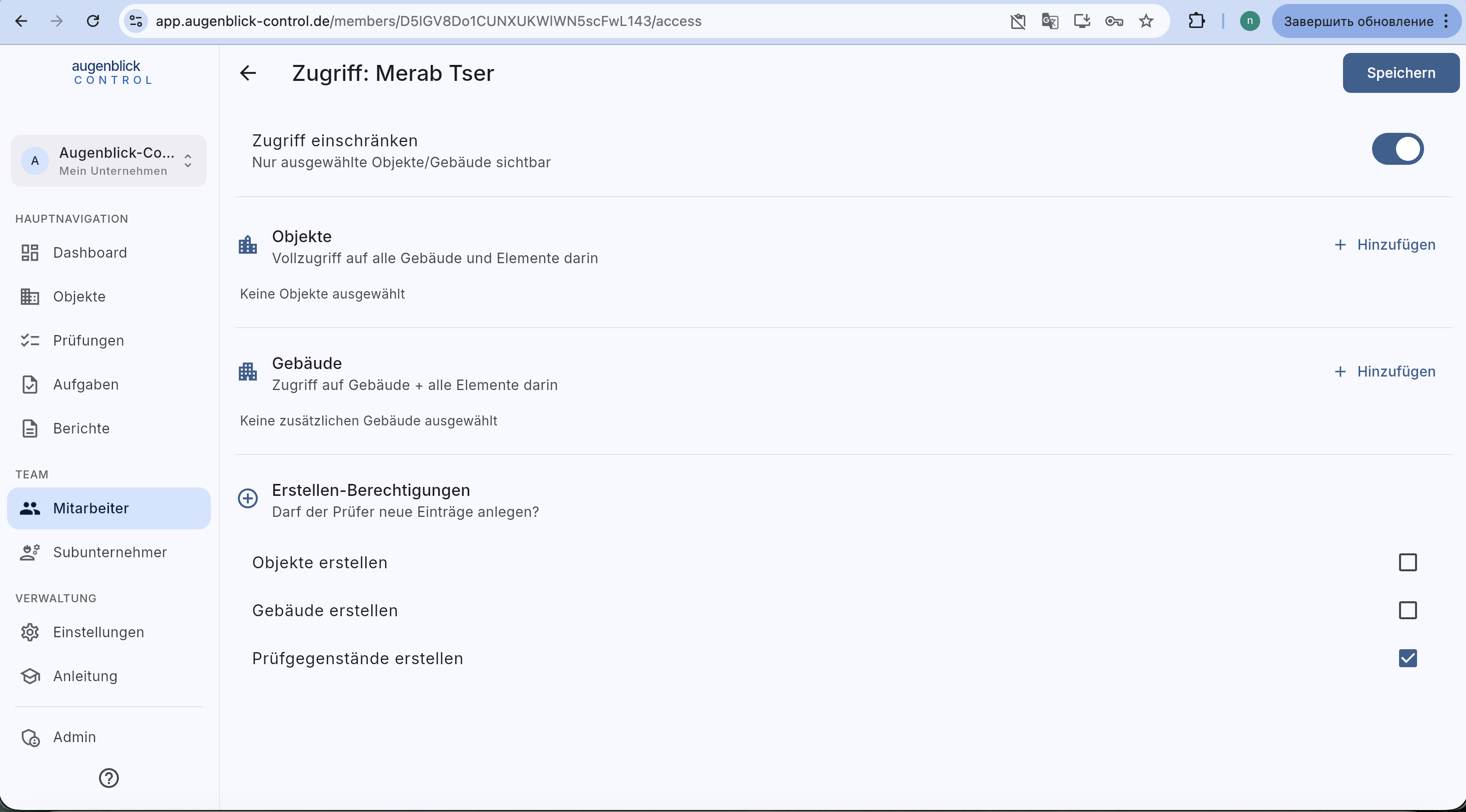Go to Subunternehmer in Team section
The width and height of the screenshot is (1466, 812).
(x=109, y=552)
